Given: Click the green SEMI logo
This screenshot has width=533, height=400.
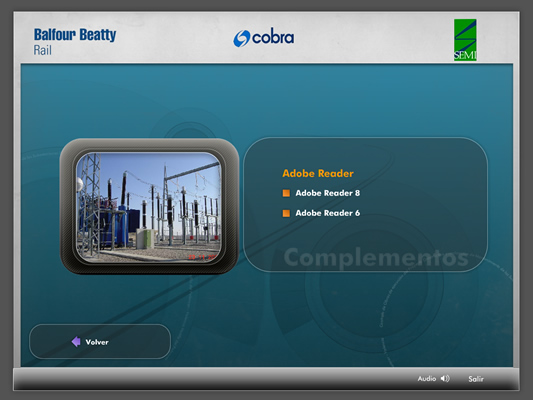Looking at the screenshot, I should [x=465, y=40].
